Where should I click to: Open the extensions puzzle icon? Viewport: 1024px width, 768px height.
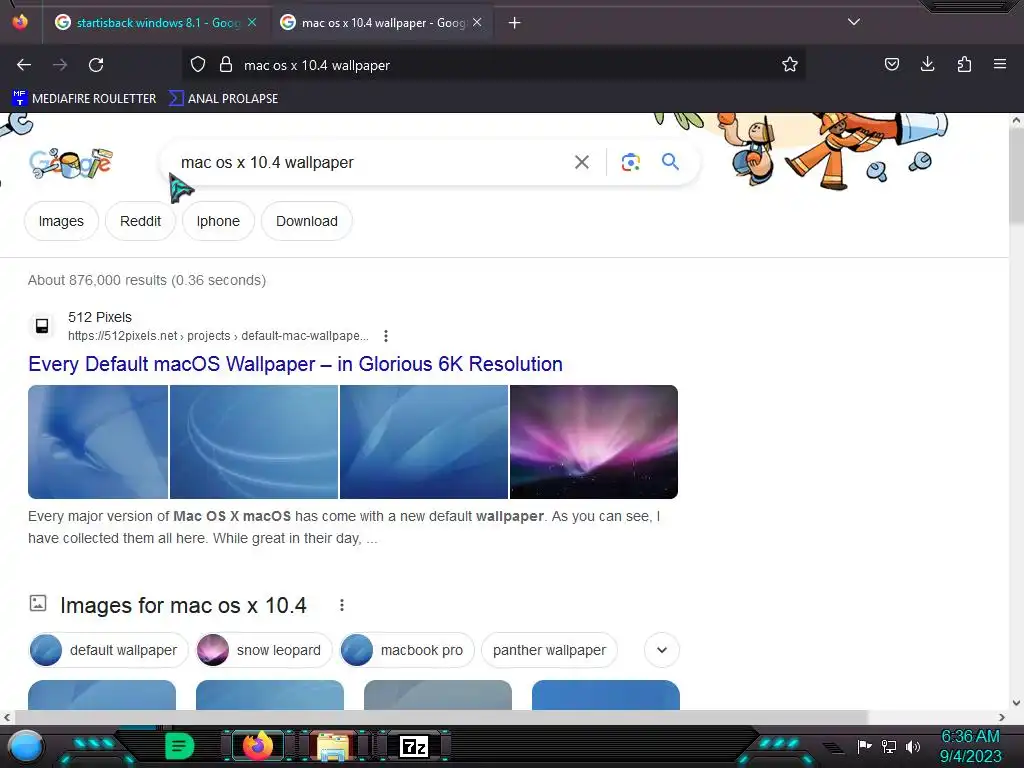(964, 64)
